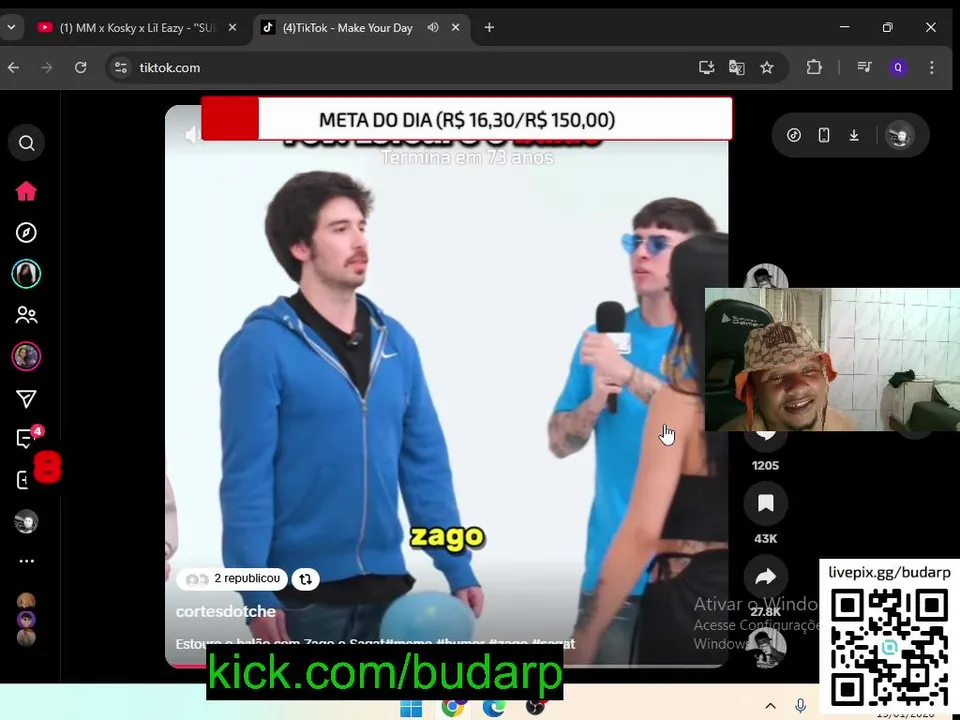The width and height of the screenshot is (960, 720).
Task: Click the Get app phone icon
Action: [x=824, y=135]
